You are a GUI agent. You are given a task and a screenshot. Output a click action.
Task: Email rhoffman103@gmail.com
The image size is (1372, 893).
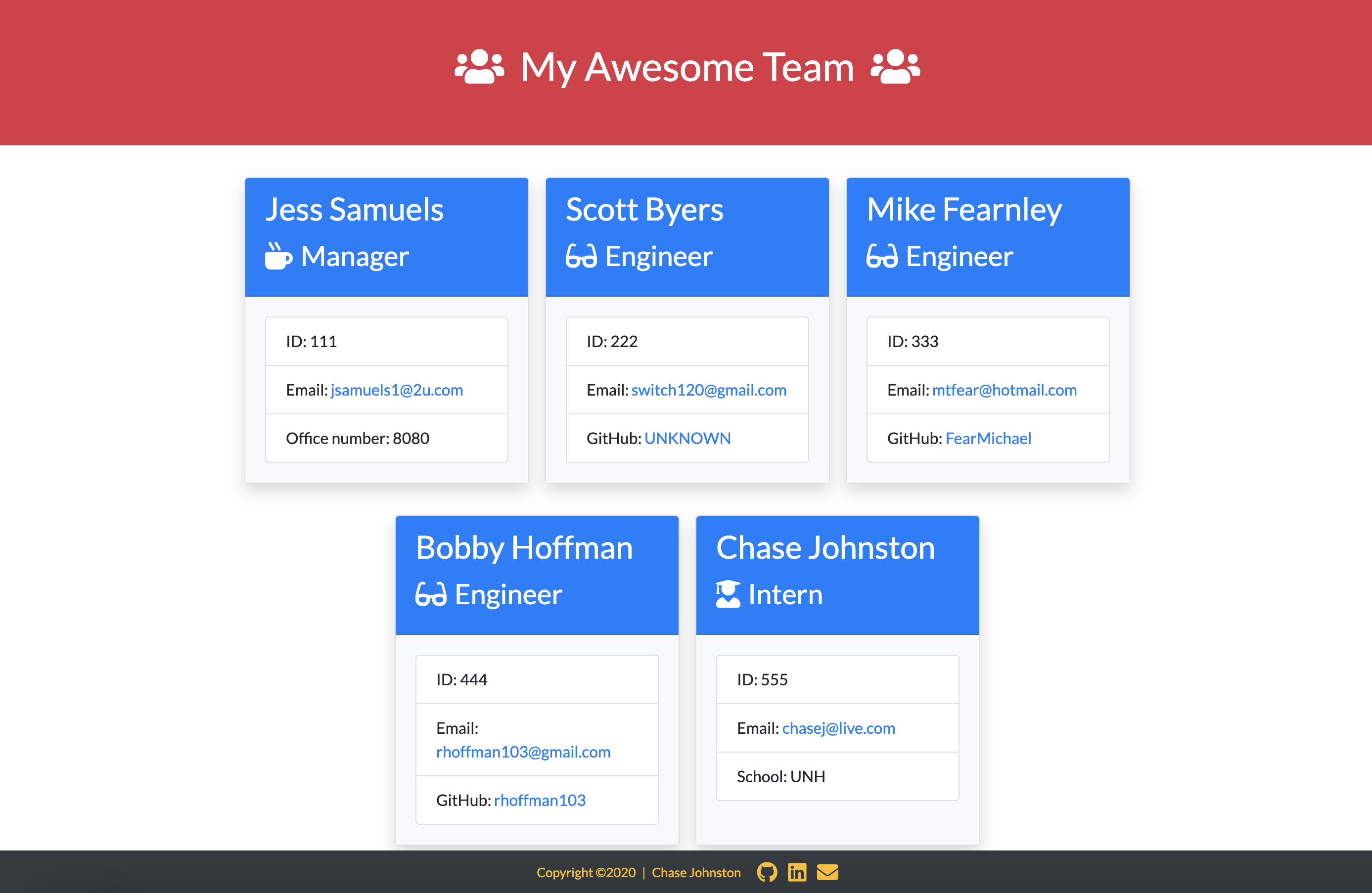point(523,752)
